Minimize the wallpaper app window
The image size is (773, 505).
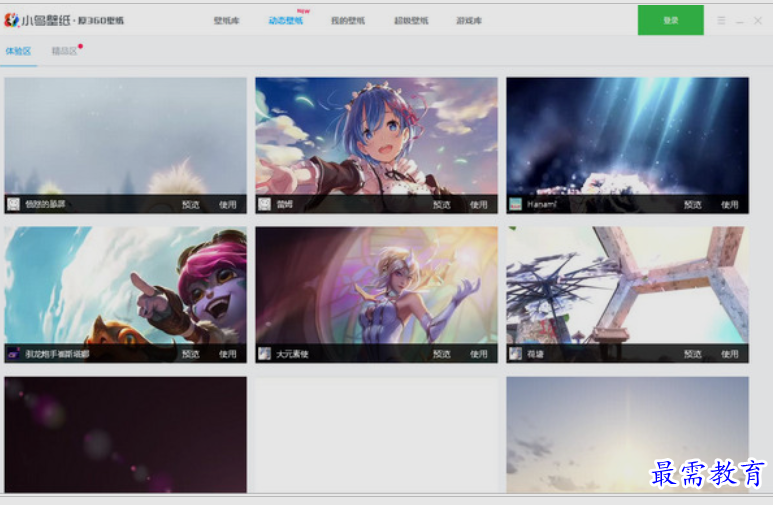[739, 21]
